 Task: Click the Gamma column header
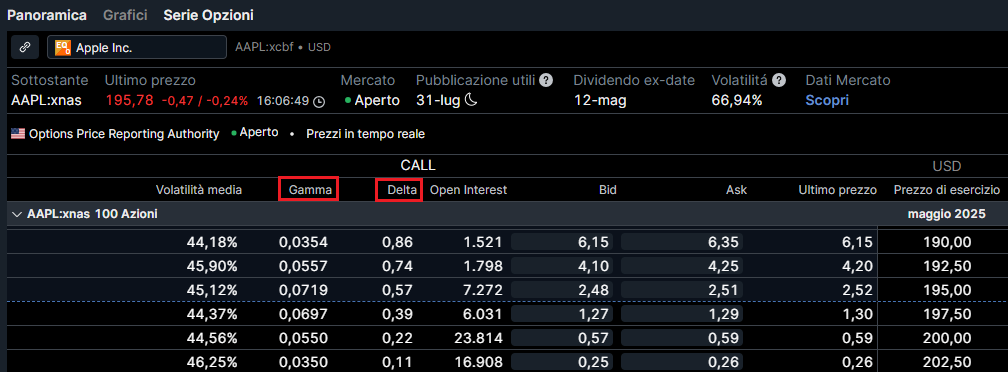click(309, 190)
